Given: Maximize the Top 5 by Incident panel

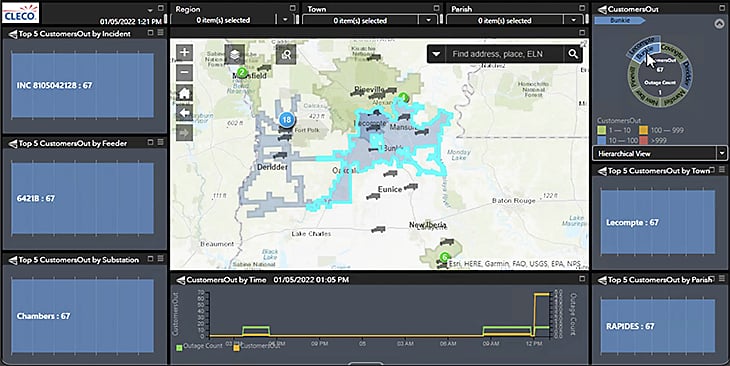Looking at the screenshot, I should point(150,33).
